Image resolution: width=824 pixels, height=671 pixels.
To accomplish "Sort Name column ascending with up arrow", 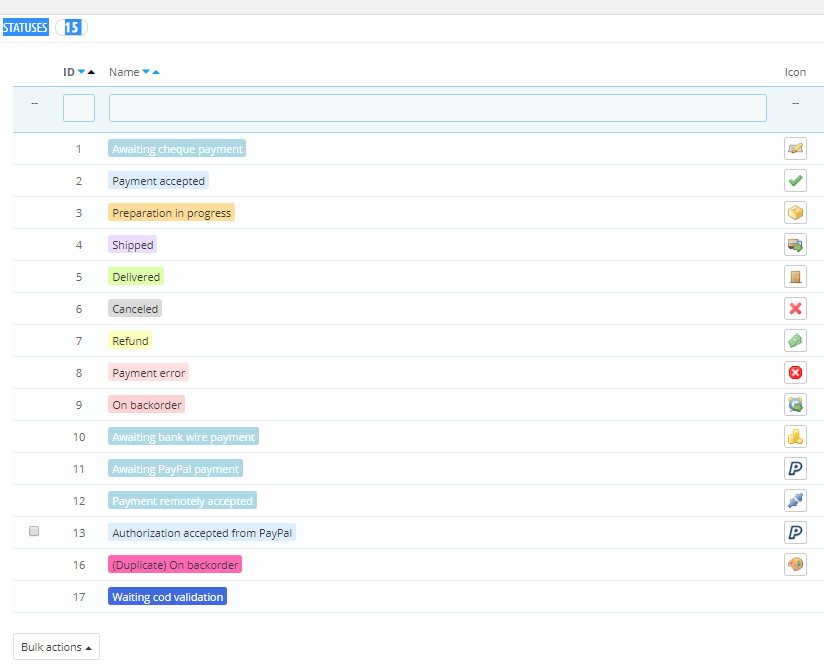I will (156, 72).
